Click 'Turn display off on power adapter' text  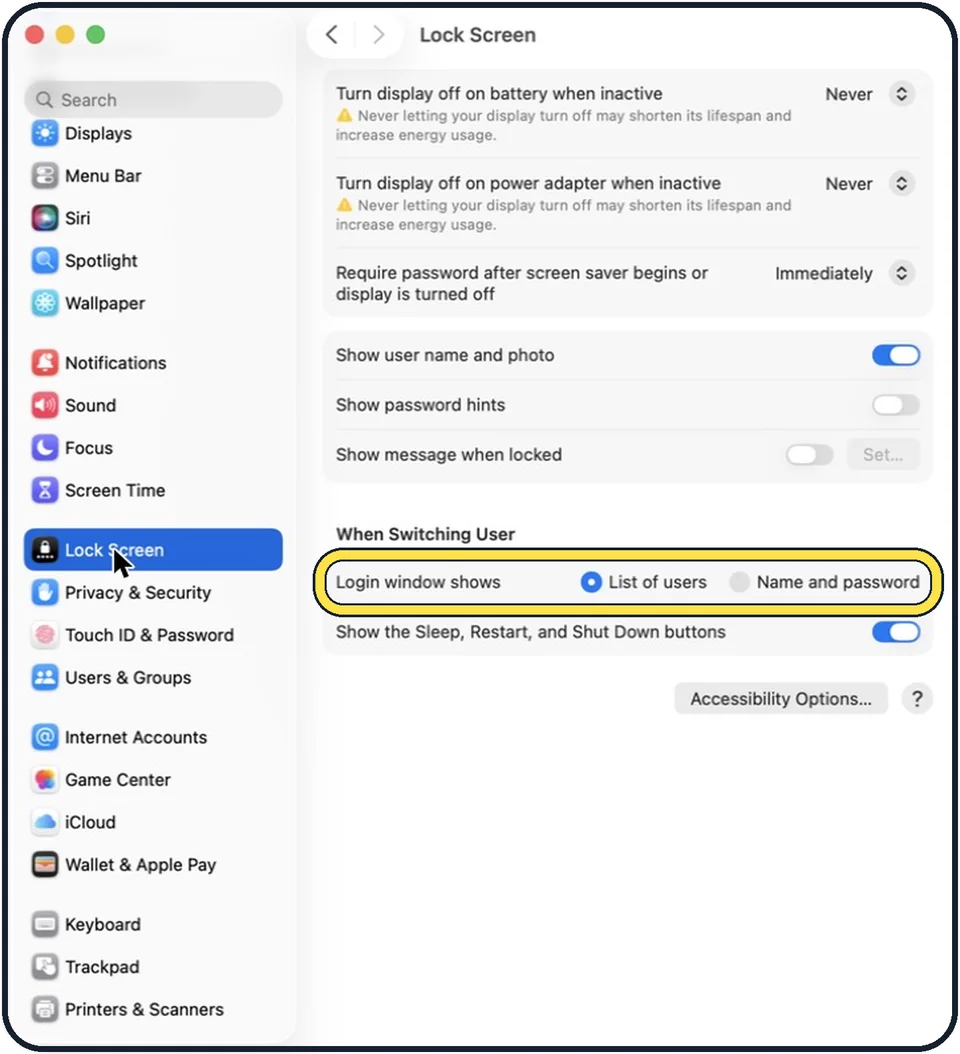click(528, 183)
